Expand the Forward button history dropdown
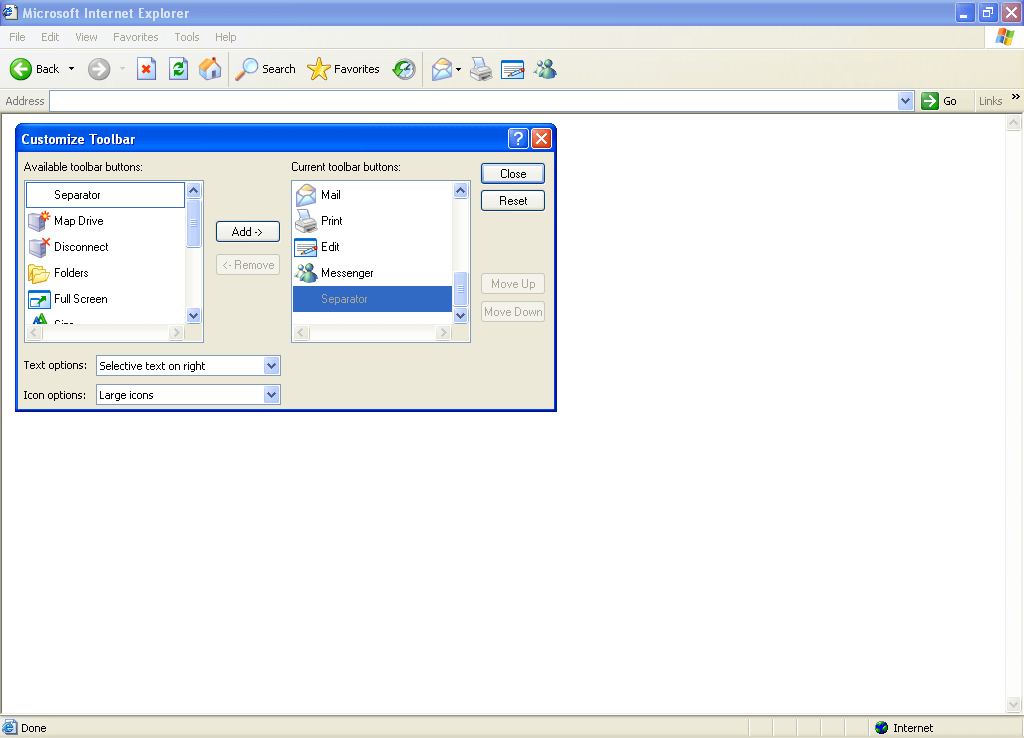 [122, 69]
